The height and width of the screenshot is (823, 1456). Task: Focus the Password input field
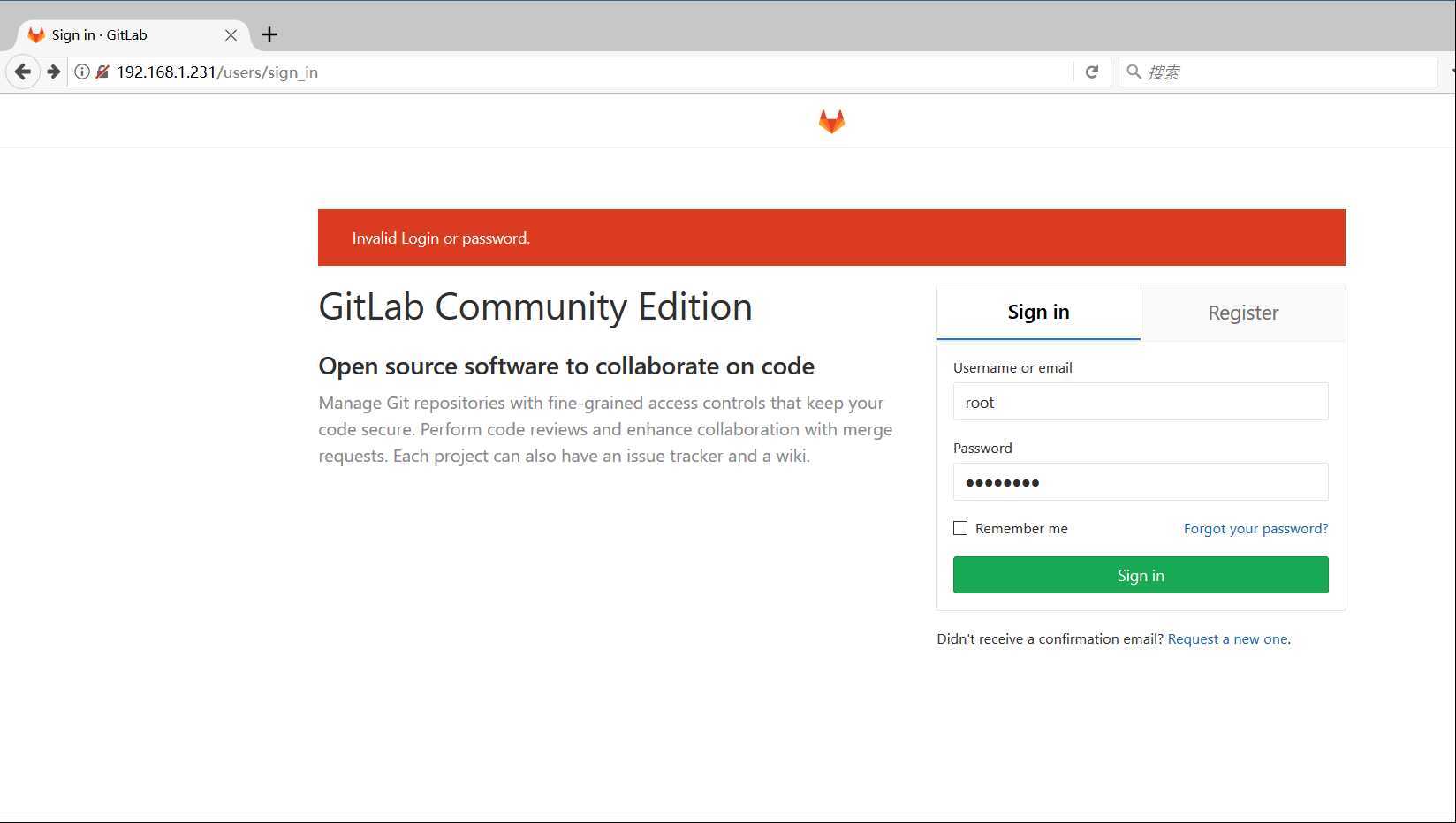pyautogui.click(x=1141, y=482)
